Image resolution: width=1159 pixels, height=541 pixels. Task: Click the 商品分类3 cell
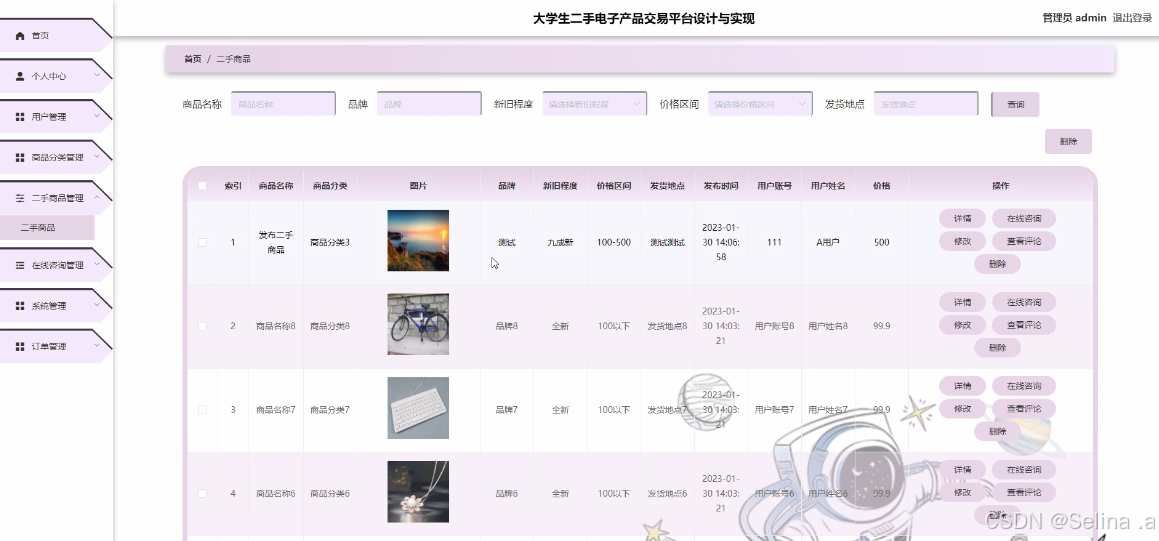coord(330,242)
